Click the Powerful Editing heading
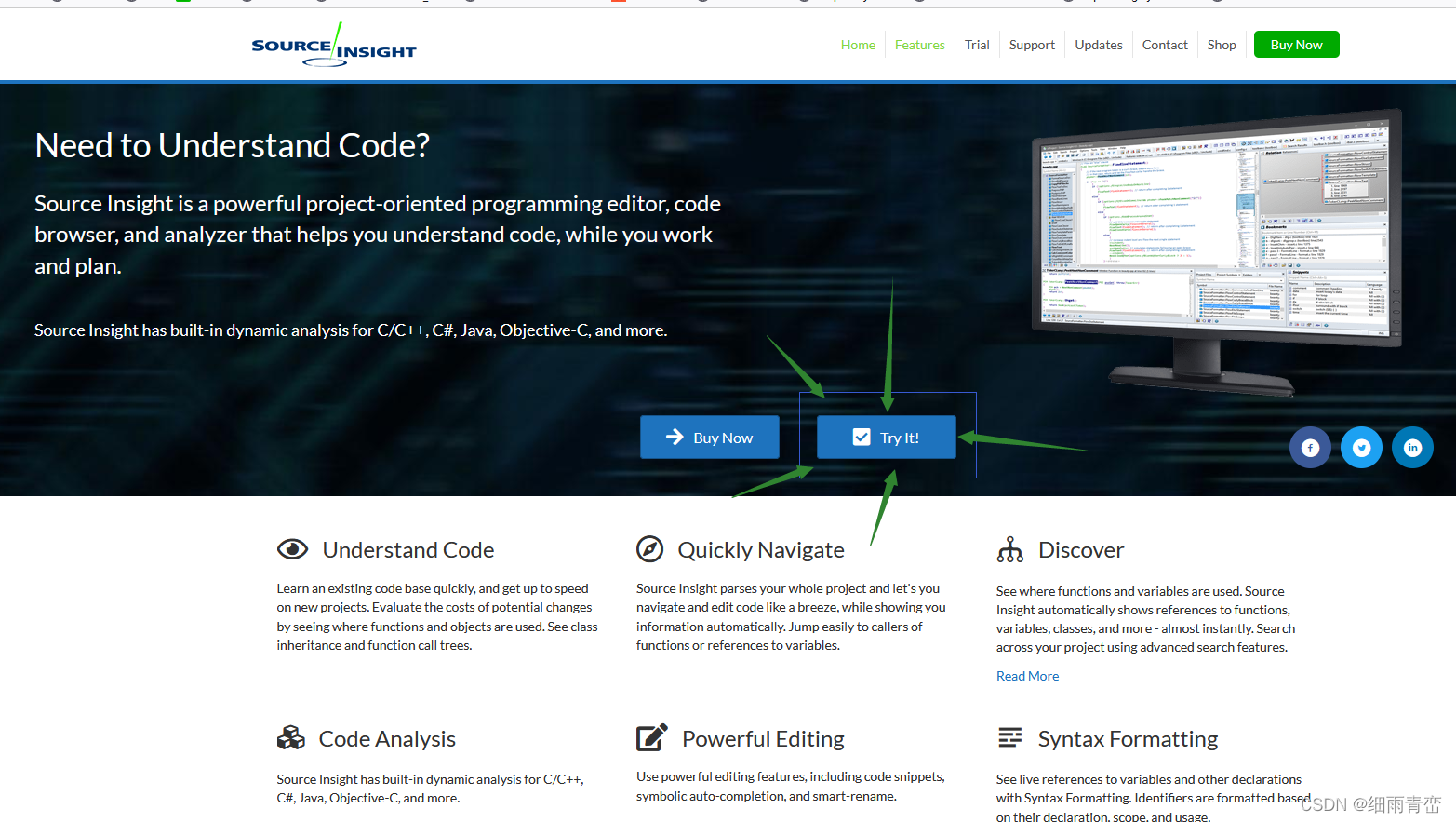Screen dimensions: 1456x822 (763, 739)
